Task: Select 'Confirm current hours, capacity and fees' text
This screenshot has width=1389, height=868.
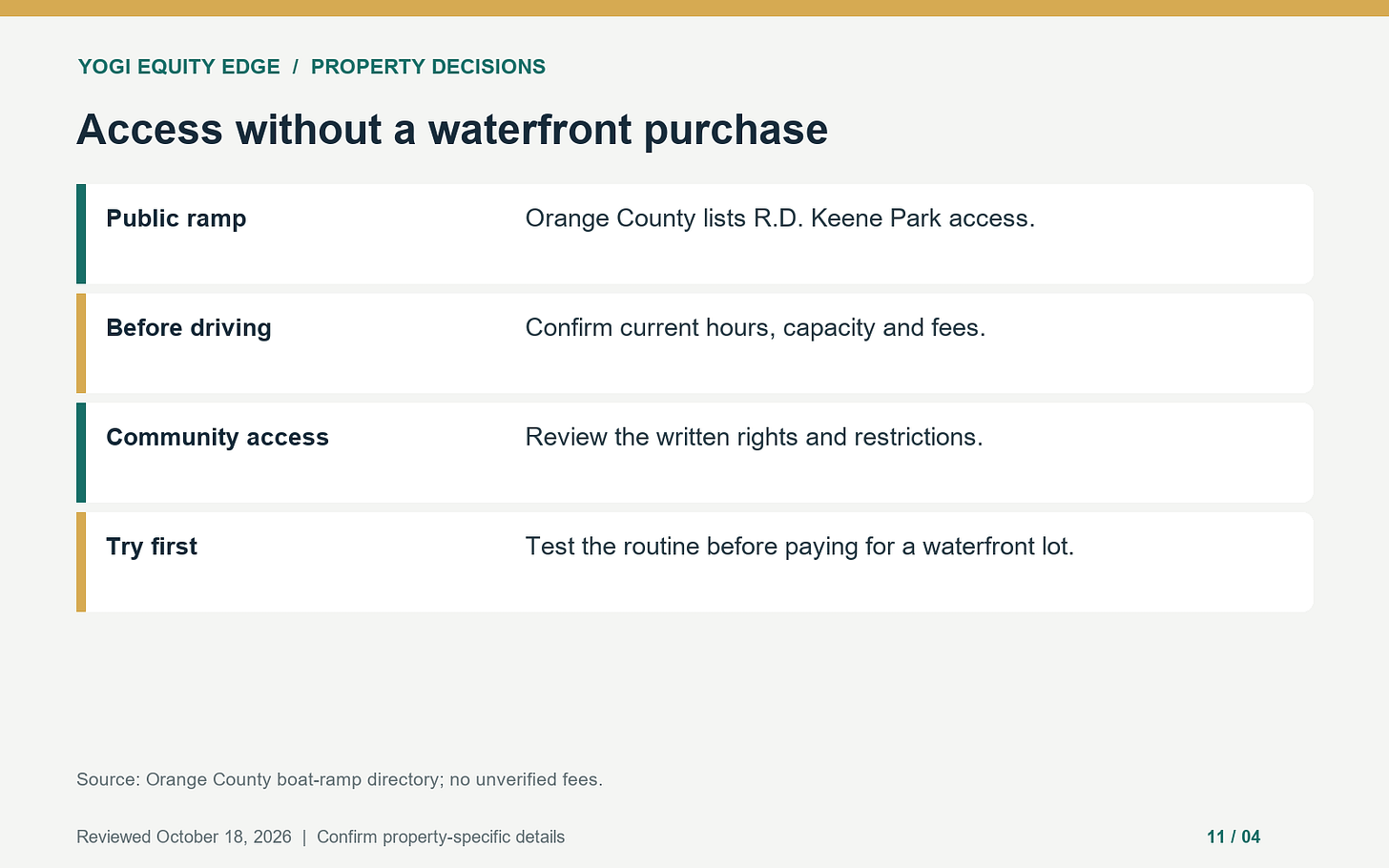Action: click(x=756, y=328)
